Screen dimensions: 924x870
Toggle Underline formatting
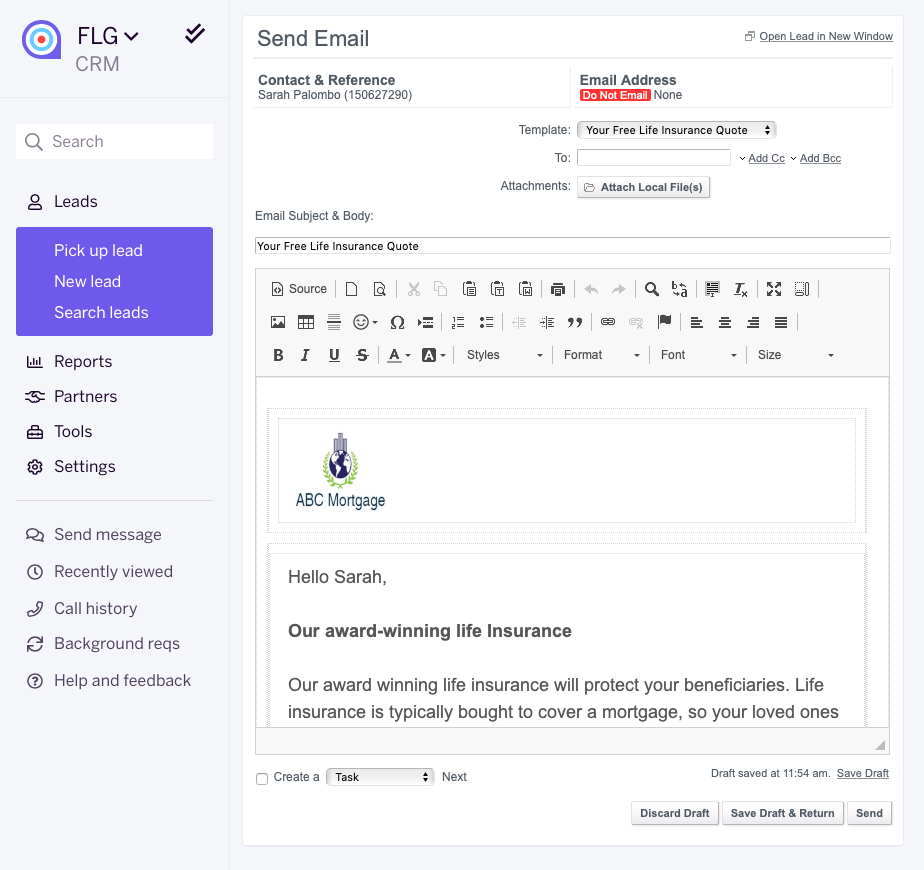[x=334, y=355]
